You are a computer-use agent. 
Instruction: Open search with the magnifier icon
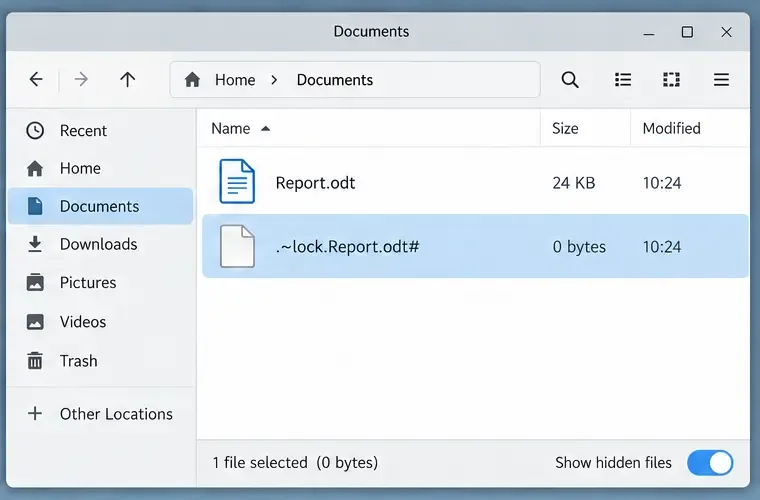(x=570, y=79)
